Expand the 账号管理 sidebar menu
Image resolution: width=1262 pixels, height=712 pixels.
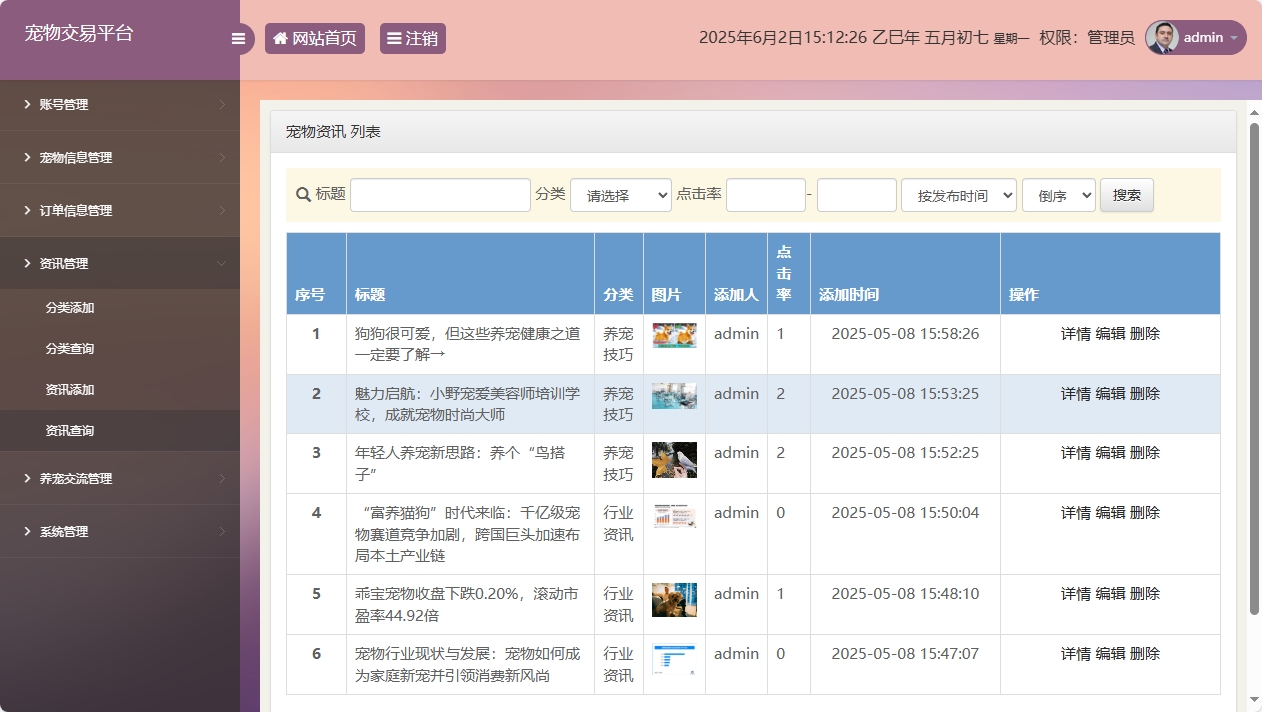(x=120, y=104)
